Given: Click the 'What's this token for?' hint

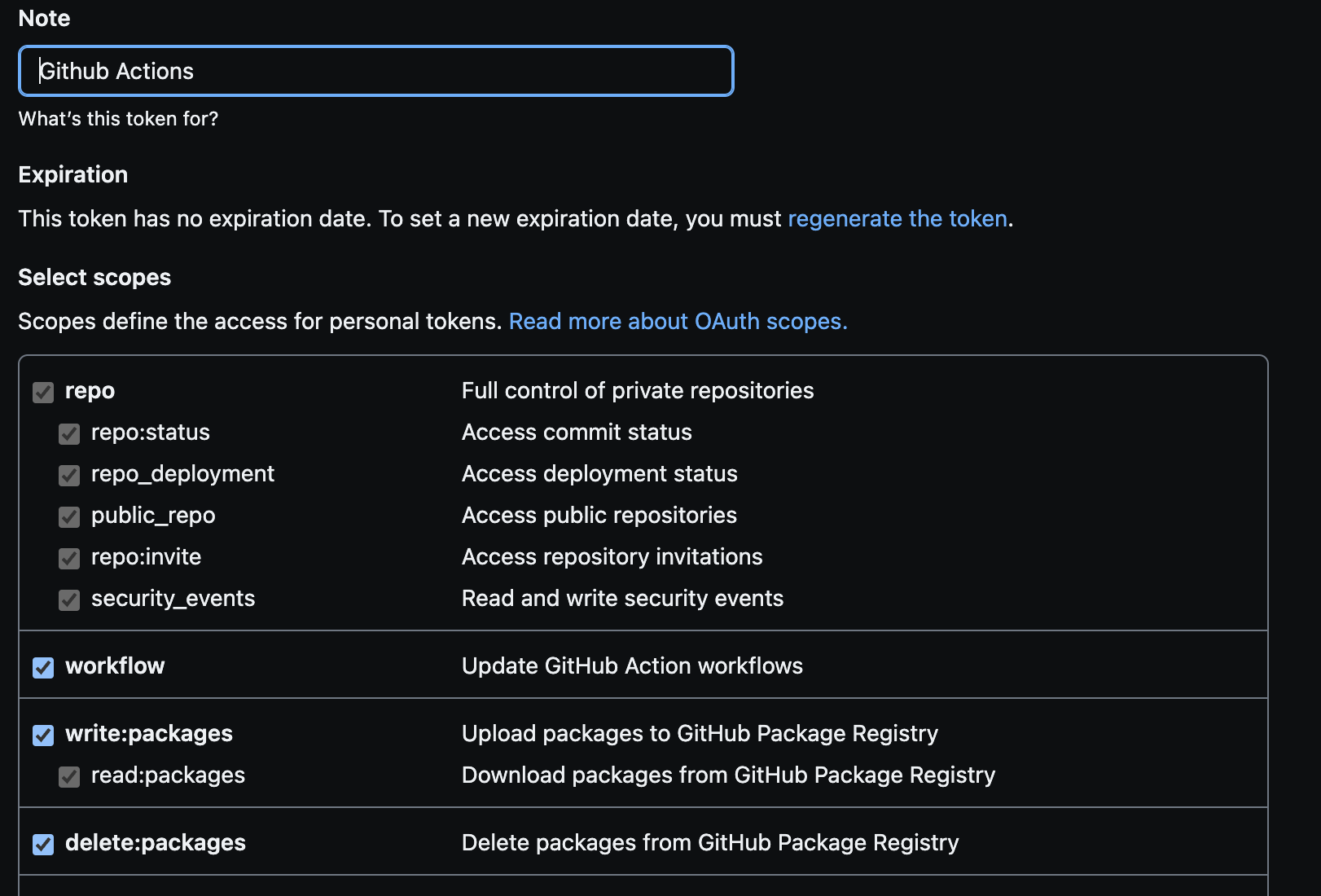Looking at the screenshot, I should [118, 119].
